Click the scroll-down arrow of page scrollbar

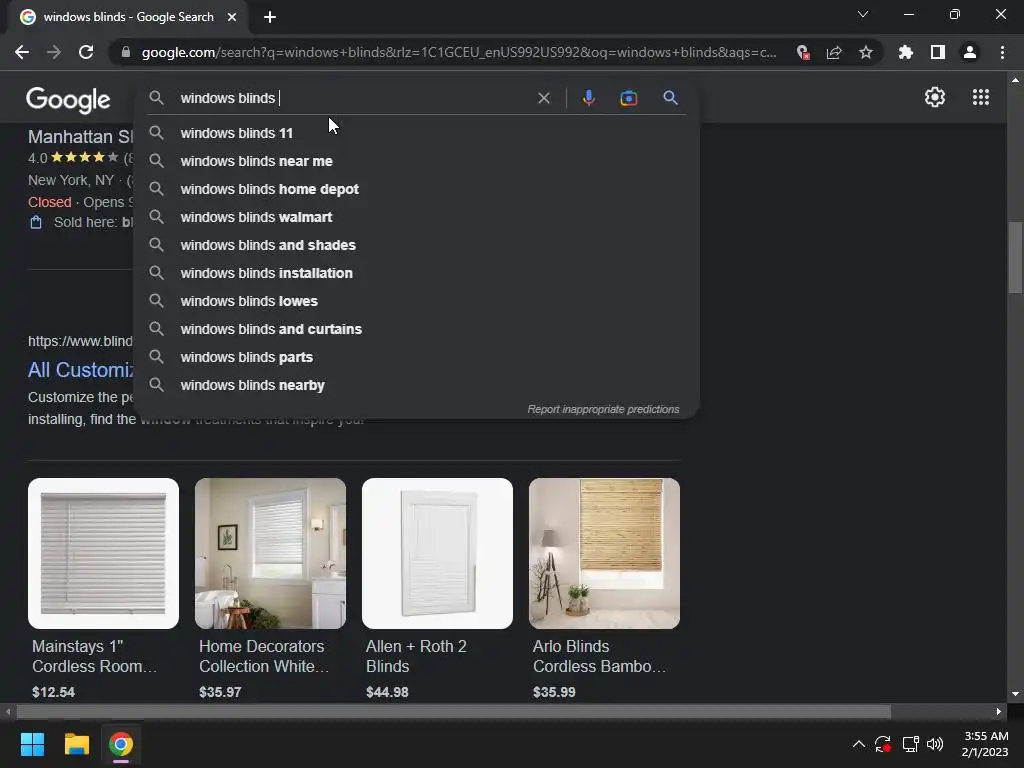pos(1015,694)
